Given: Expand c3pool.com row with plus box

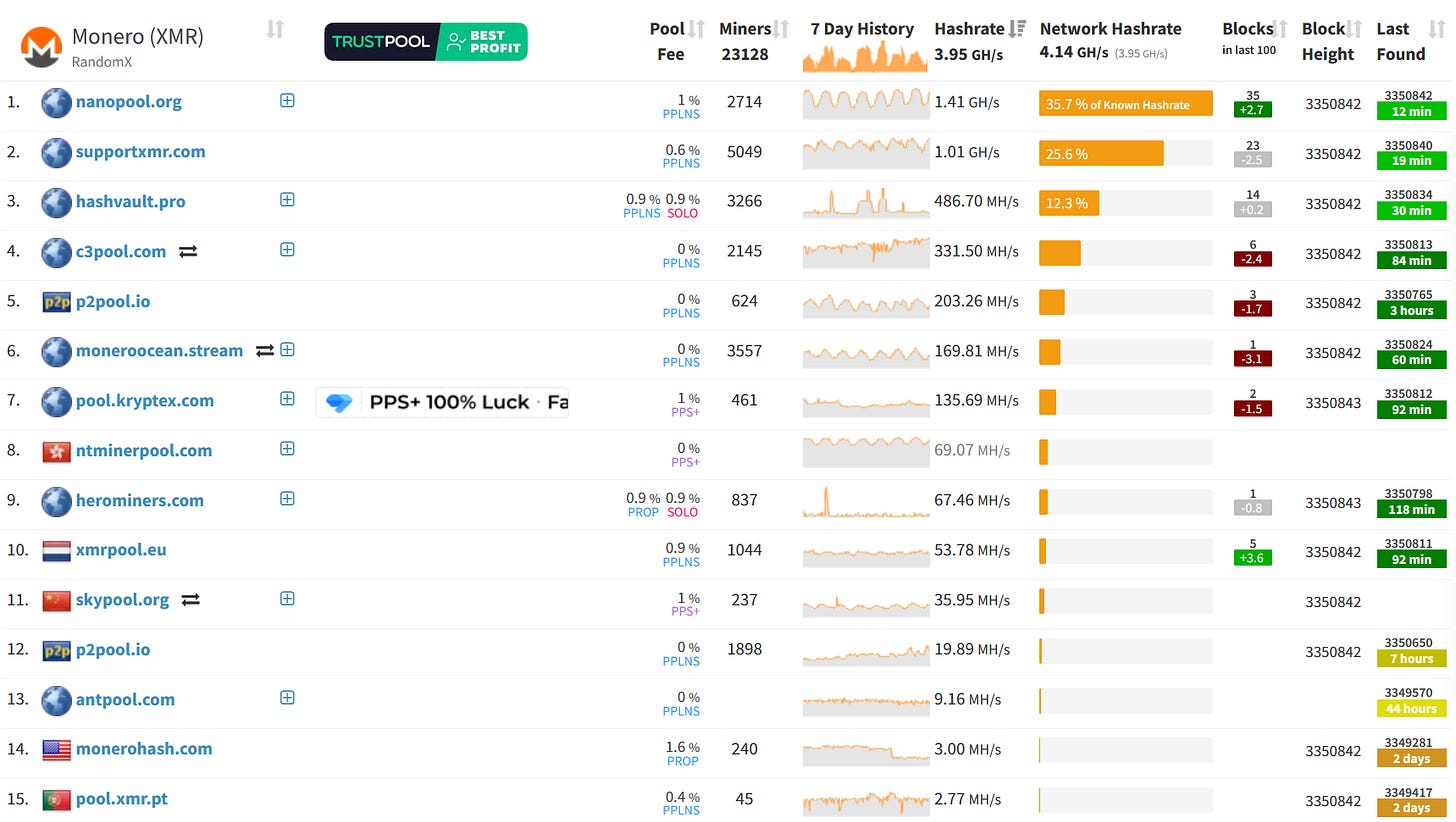Looking at the screenshot, I should 287,249.
